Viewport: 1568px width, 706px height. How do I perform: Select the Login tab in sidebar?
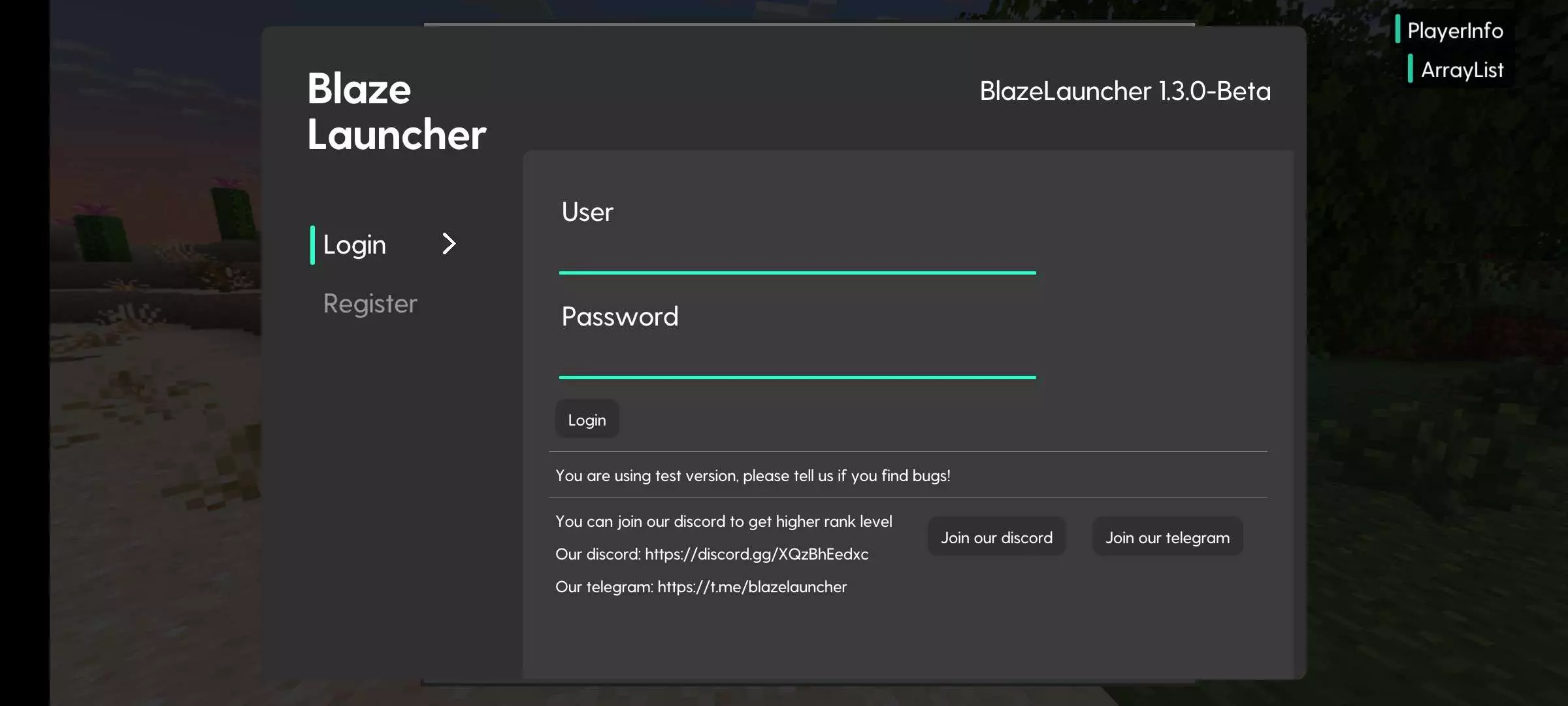click(355, 245)
